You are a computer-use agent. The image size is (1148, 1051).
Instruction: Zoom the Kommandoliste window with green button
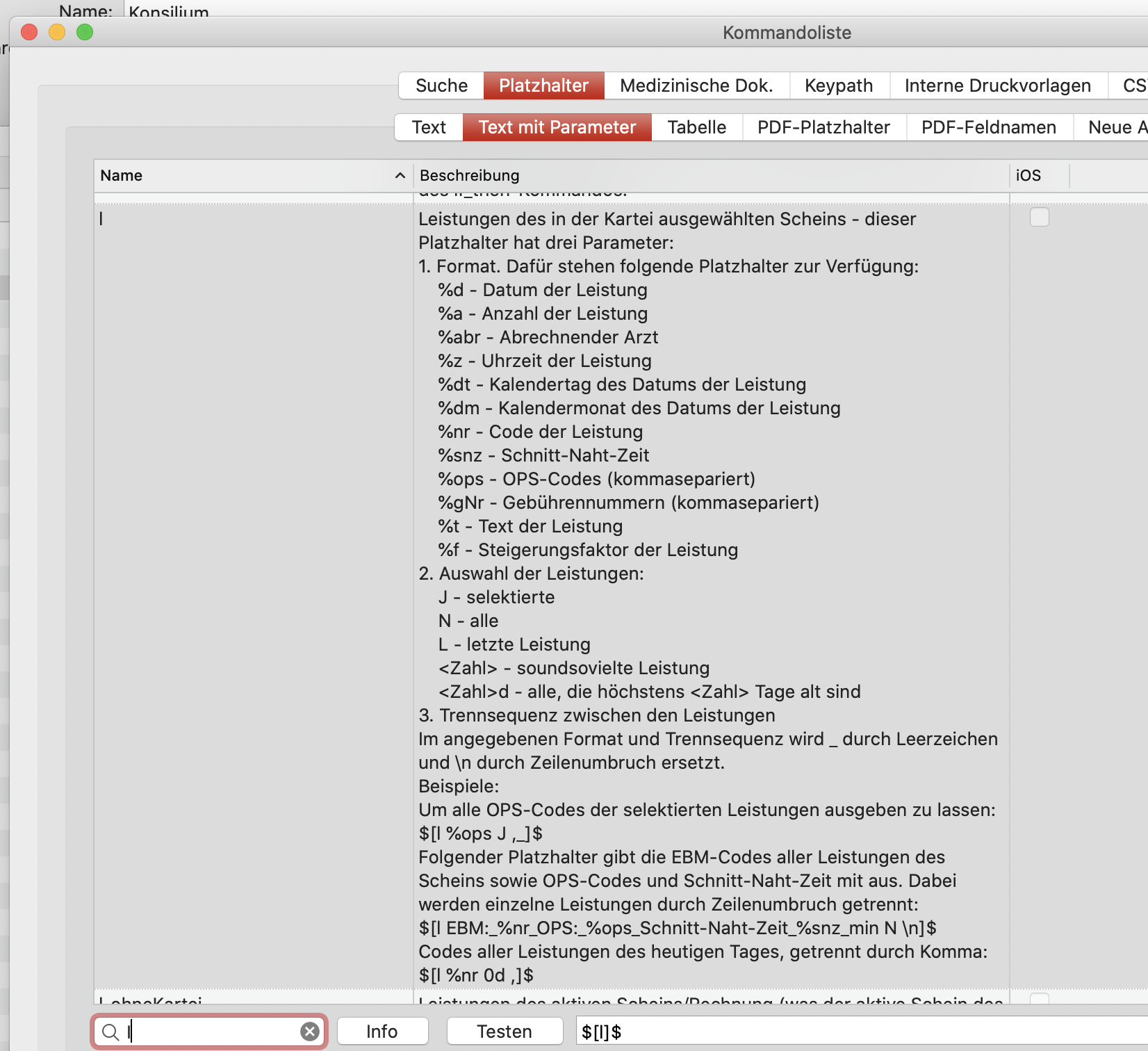[x=85, y=32]
